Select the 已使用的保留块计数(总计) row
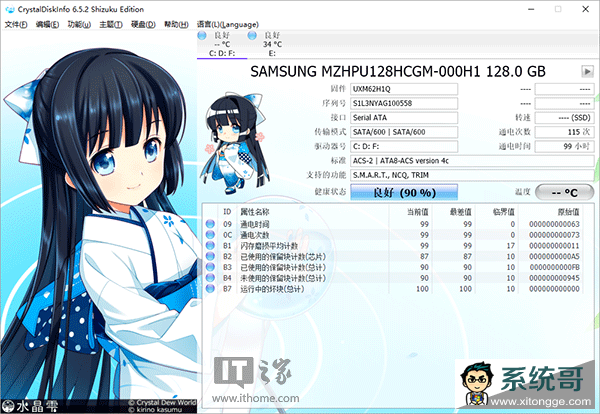600x414 pixels. [393, 267]
